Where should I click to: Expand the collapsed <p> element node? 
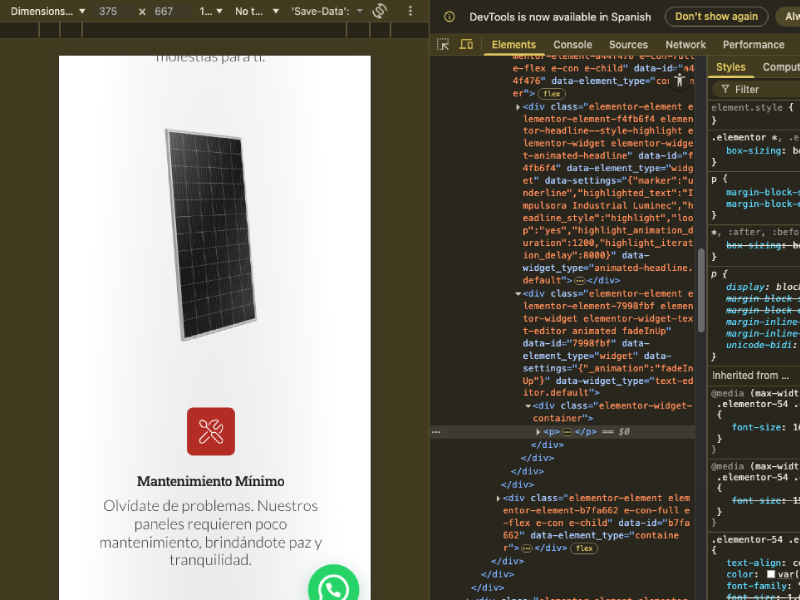pyautogui.click(x=538, y=432)
